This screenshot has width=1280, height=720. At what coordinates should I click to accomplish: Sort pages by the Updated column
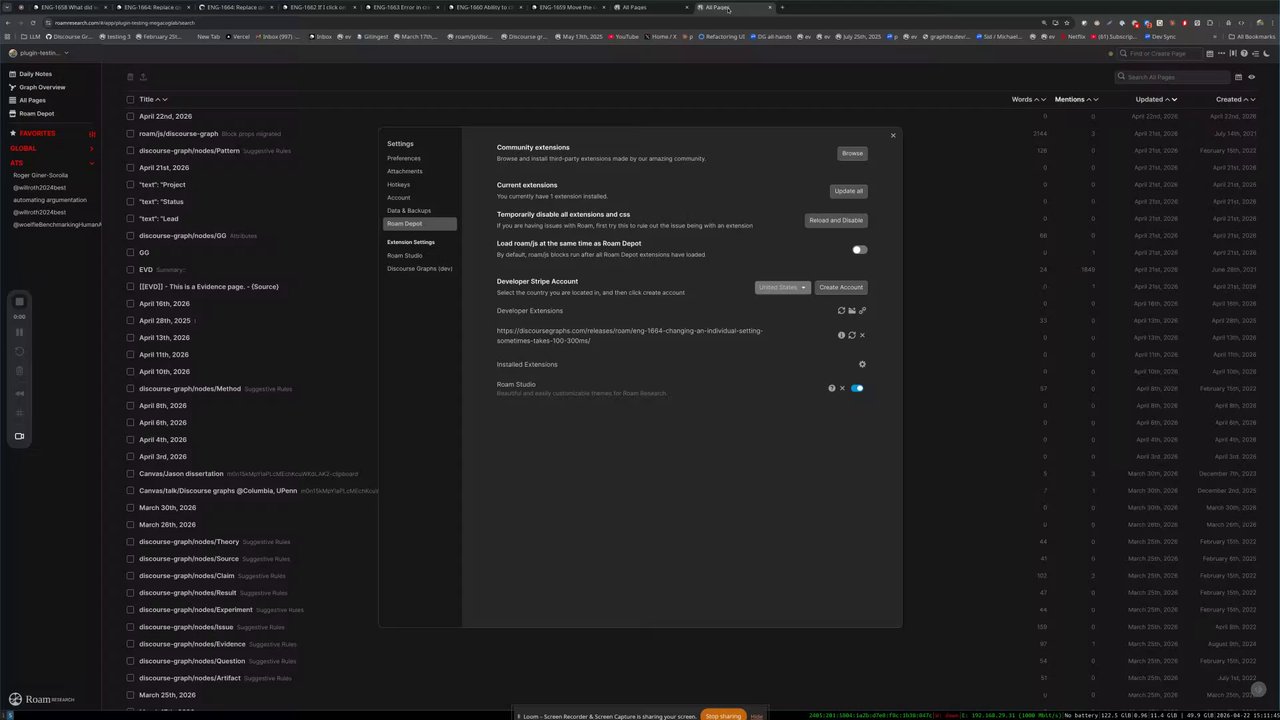coord(1156,99)
